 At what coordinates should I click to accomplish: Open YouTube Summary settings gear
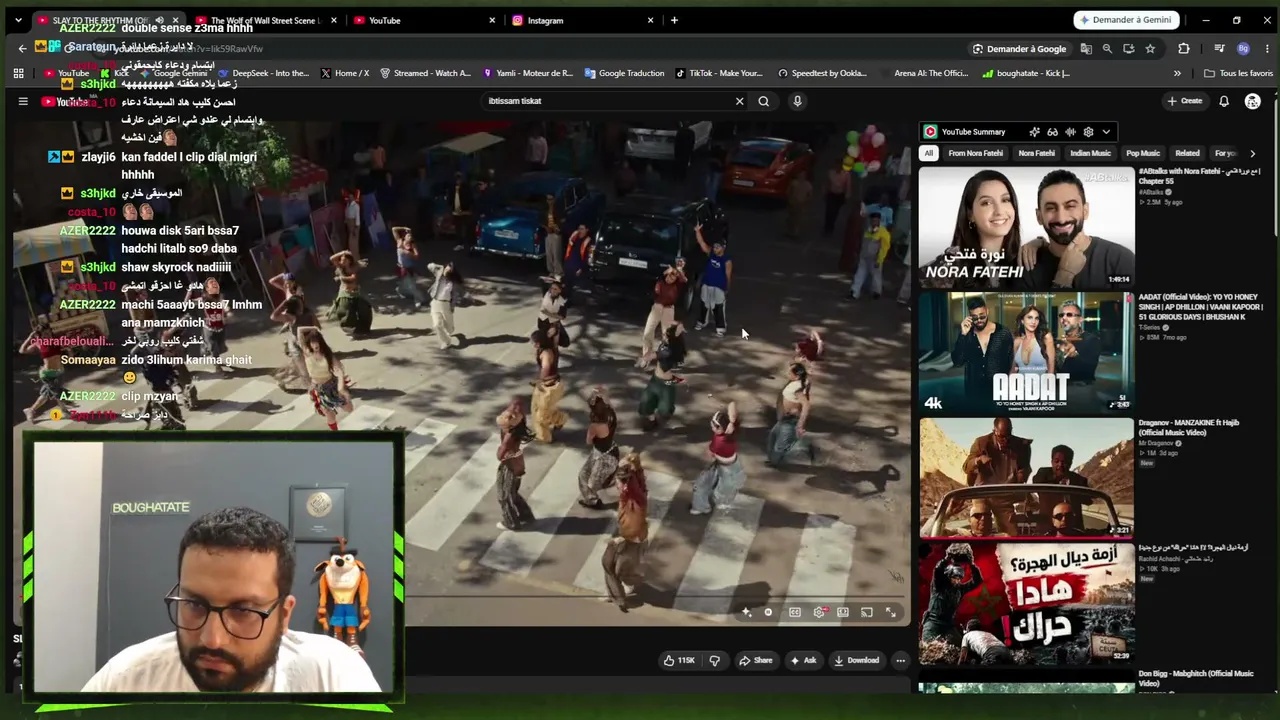(1088, 132)
